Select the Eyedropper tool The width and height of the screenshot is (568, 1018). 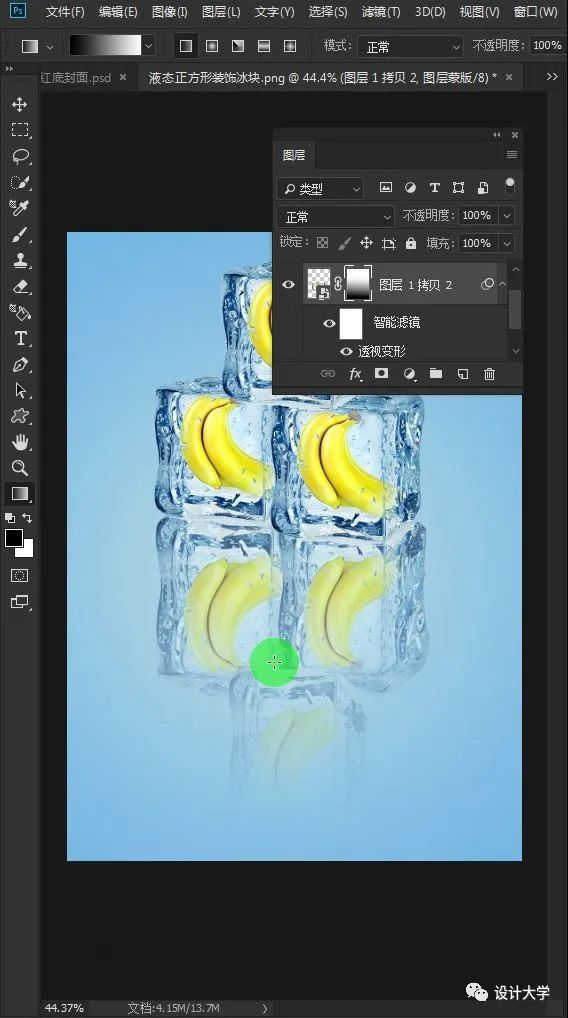19,208
